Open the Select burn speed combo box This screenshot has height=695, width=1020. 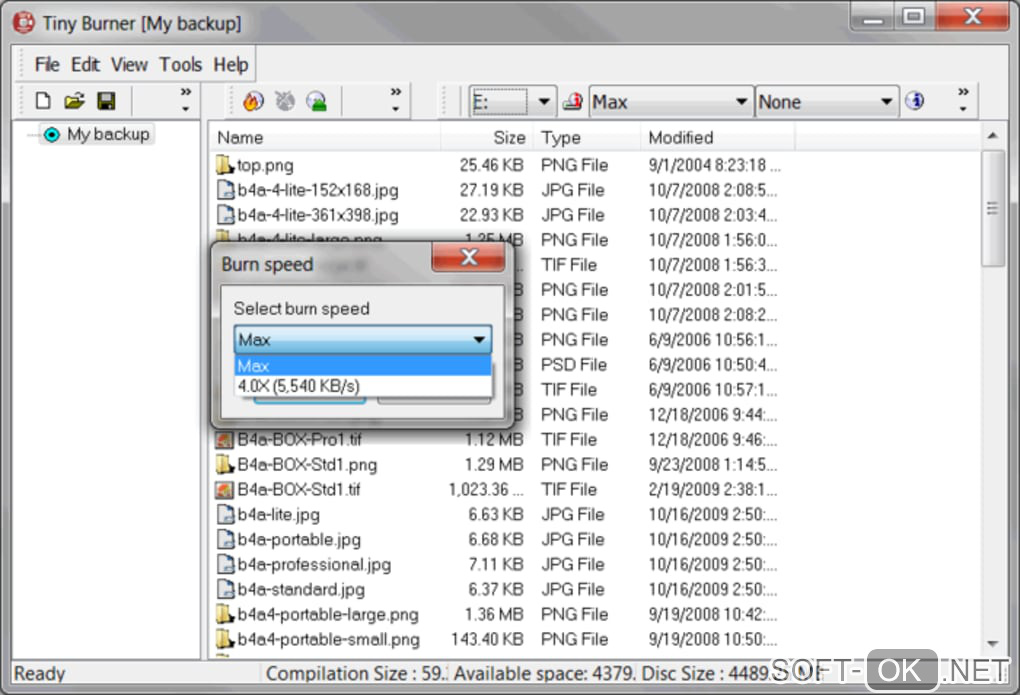[x=363, y=340]
